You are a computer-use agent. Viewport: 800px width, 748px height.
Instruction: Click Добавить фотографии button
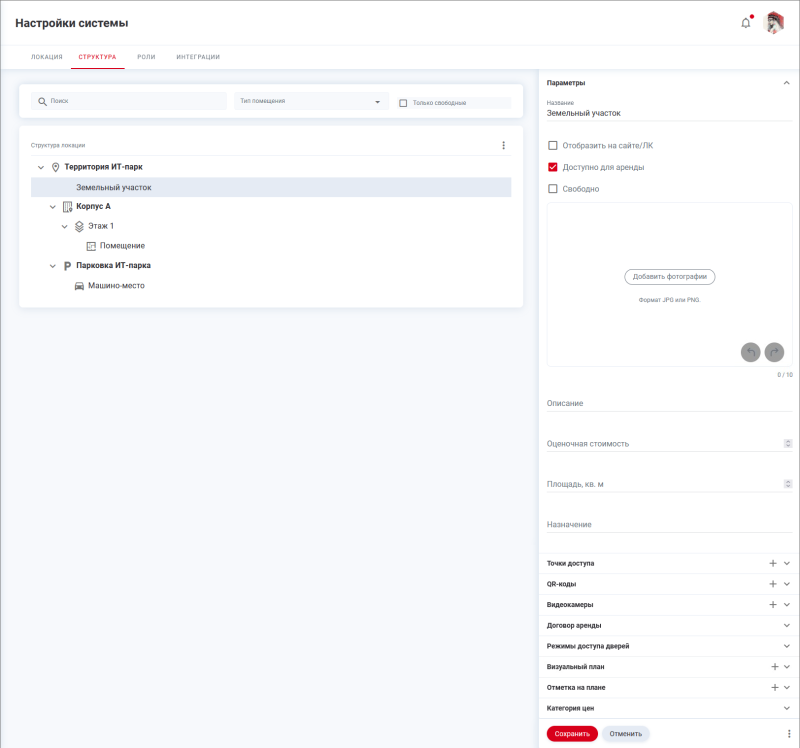[670, 276]
